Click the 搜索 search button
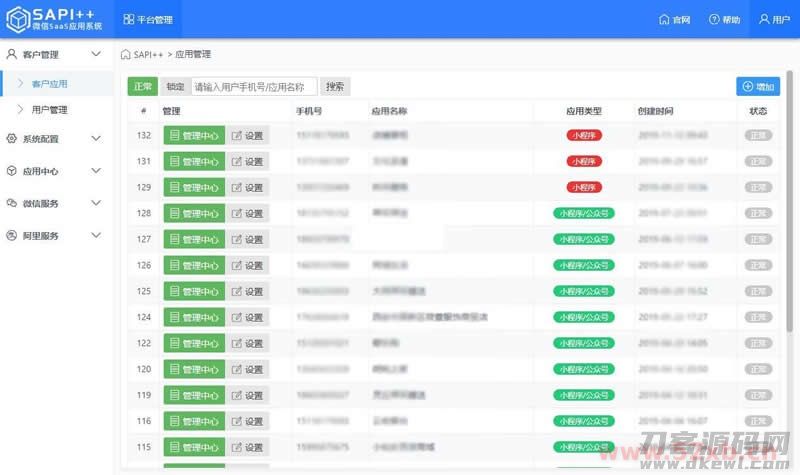 [335, 87]
